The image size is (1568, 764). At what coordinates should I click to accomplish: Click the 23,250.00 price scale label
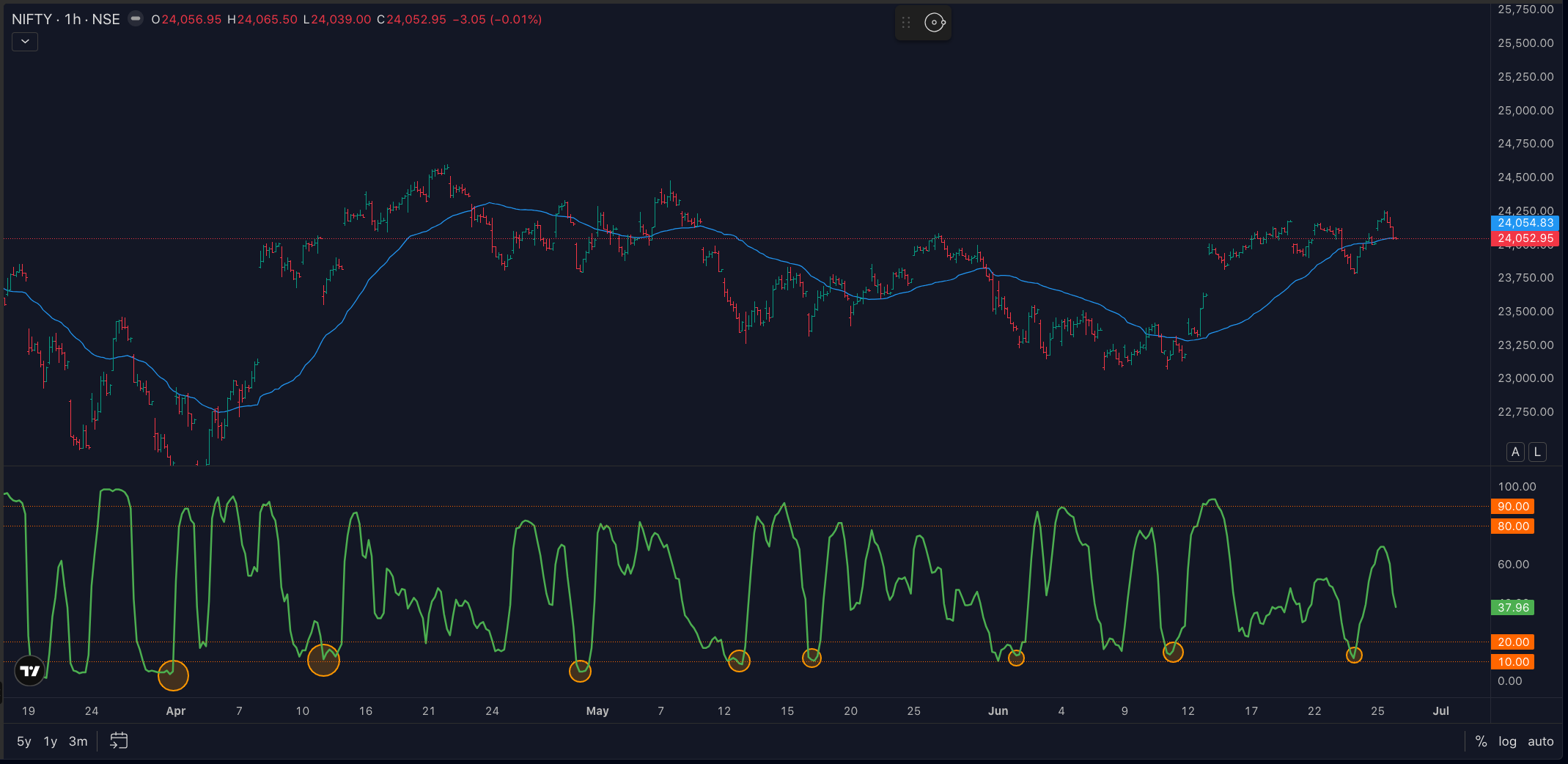point(1525,345)
